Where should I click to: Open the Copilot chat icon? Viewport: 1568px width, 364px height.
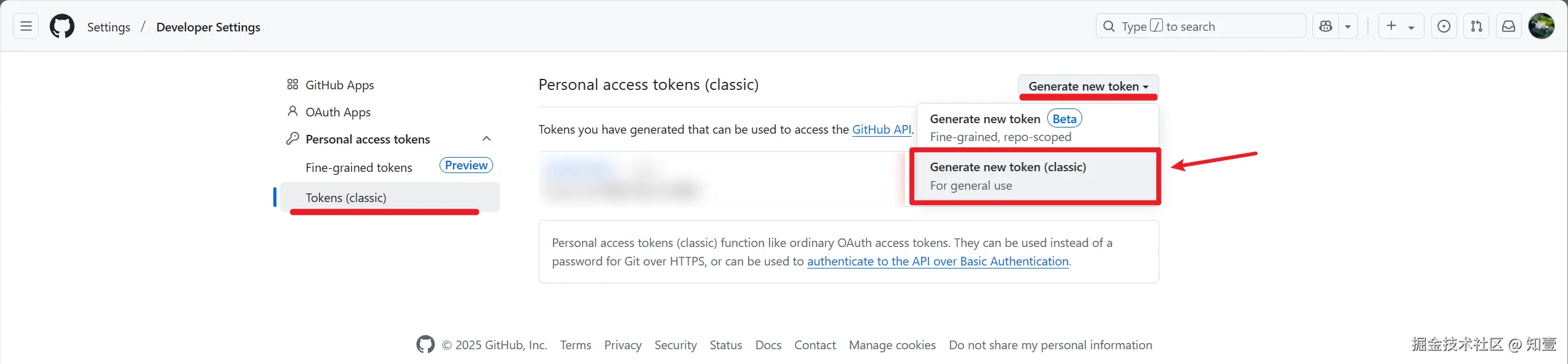[x=1325, y=26]
